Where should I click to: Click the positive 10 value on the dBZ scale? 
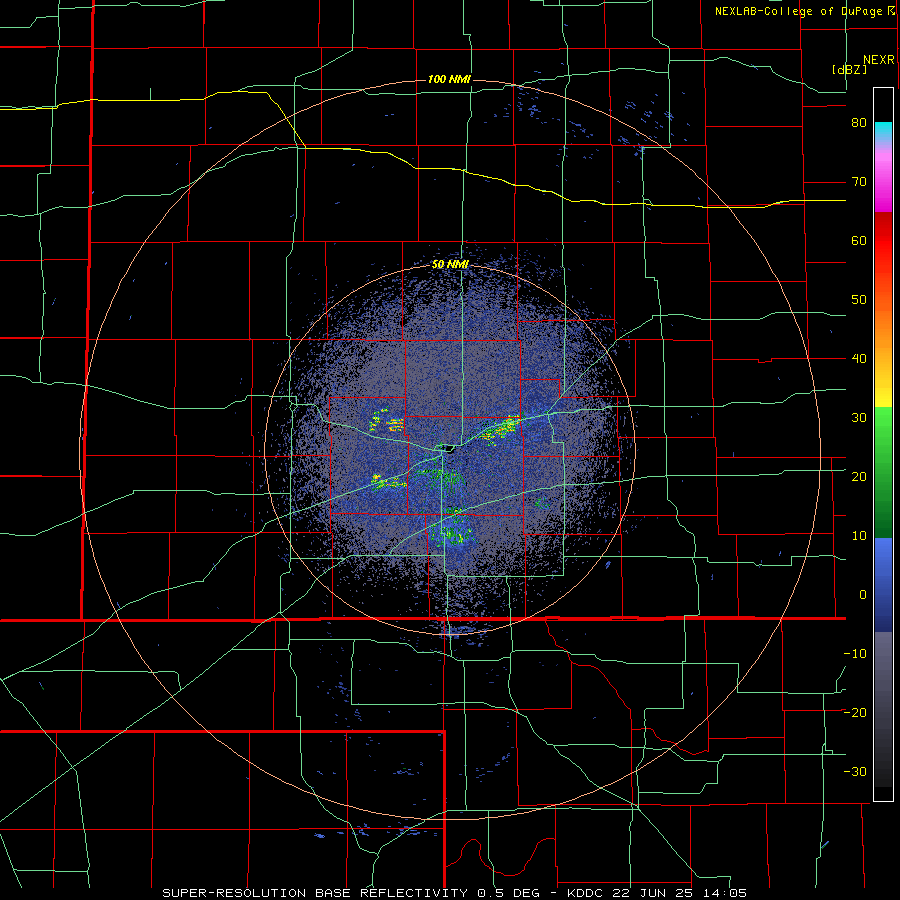click(859, 536)
